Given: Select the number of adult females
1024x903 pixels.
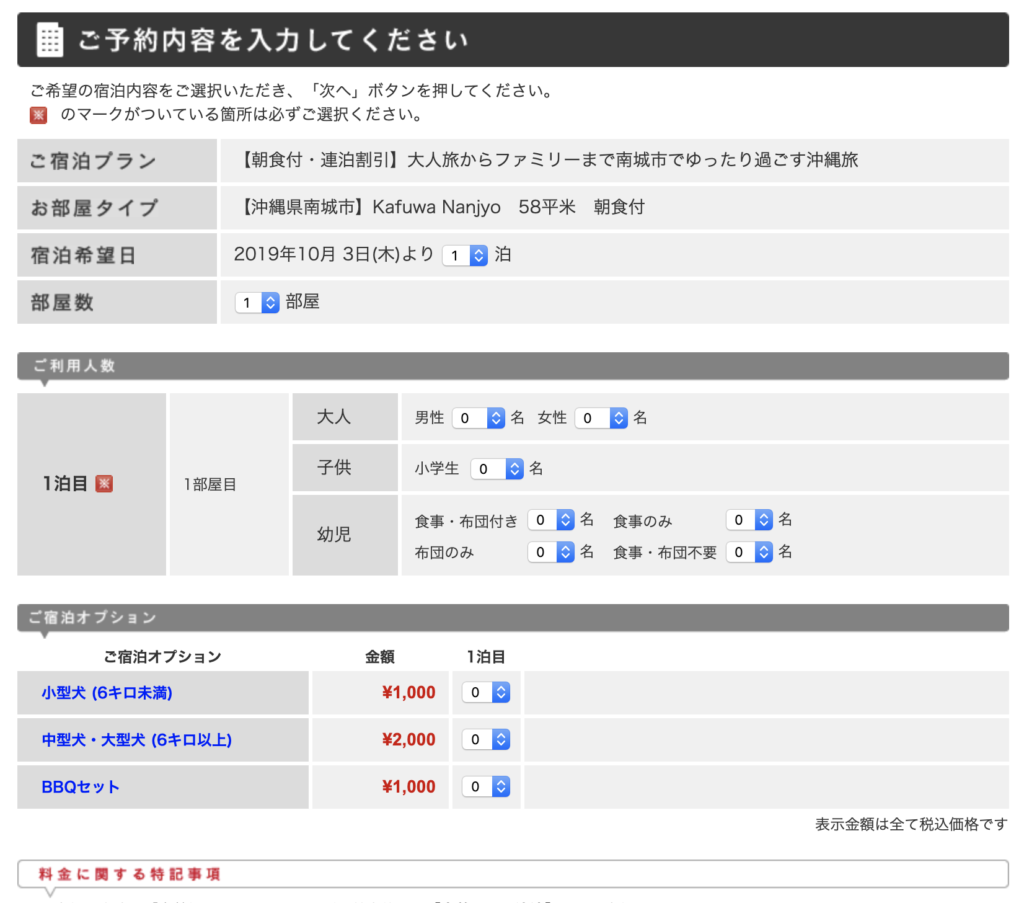Looking at the screenshot, I should 601,418.
